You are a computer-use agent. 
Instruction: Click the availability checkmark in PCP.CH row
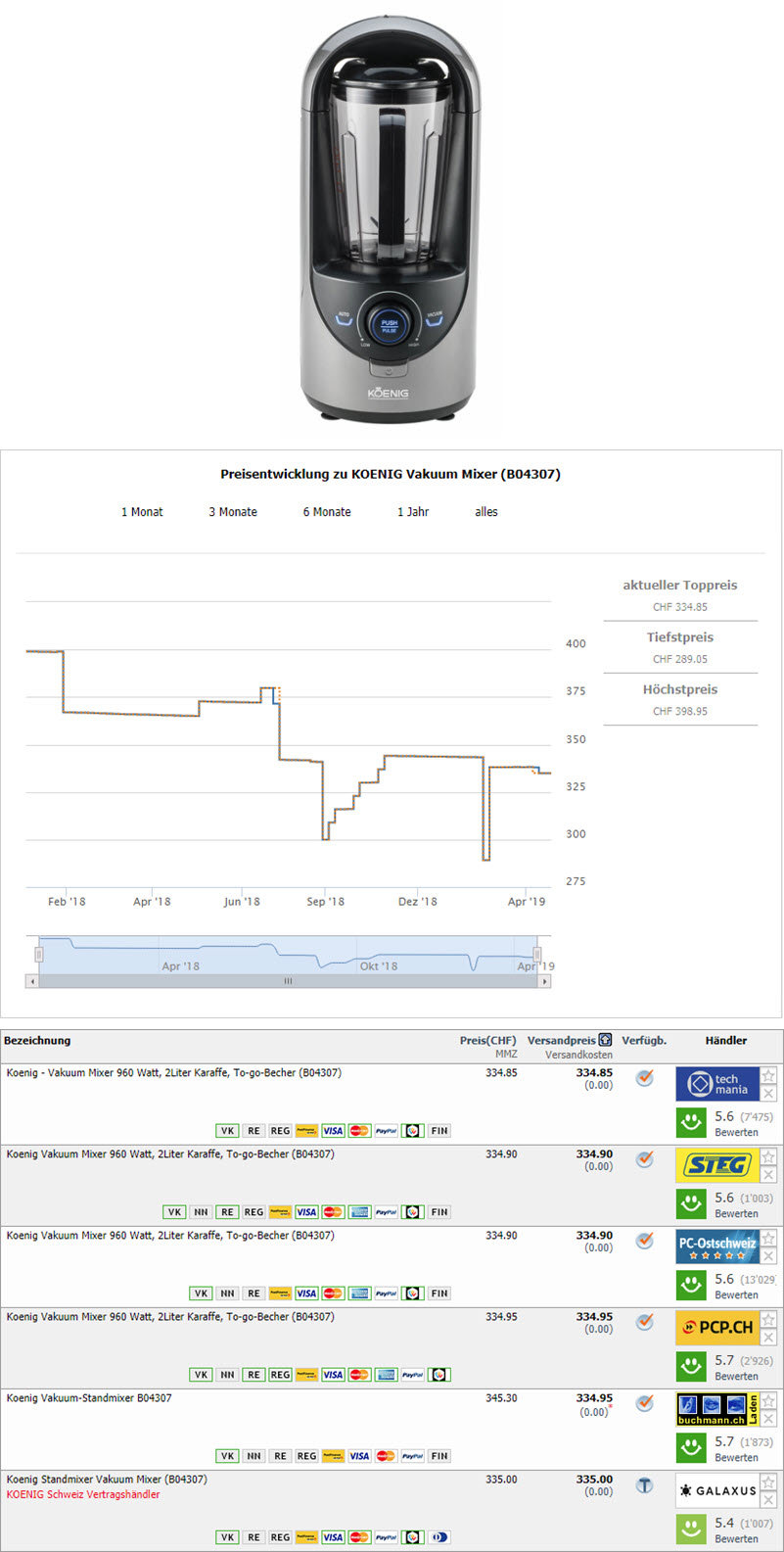coord(644,1322)
